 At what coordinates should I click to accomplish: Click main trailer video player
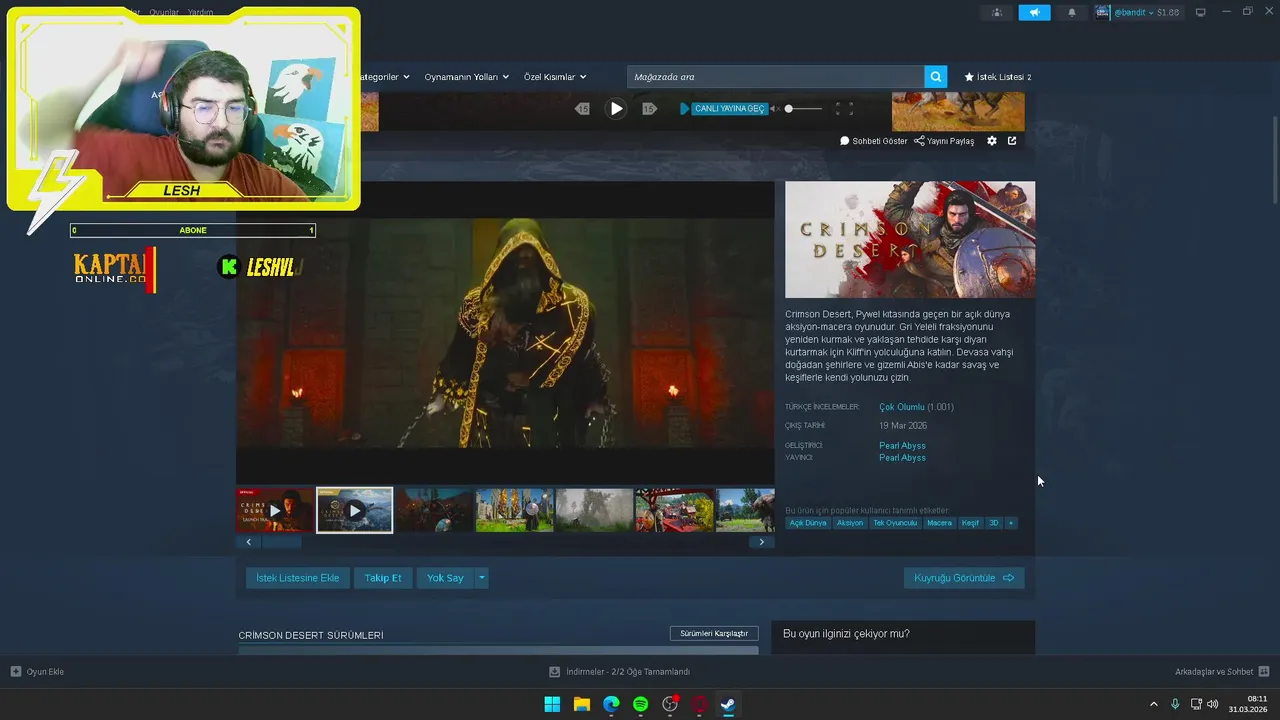point(505,333)
